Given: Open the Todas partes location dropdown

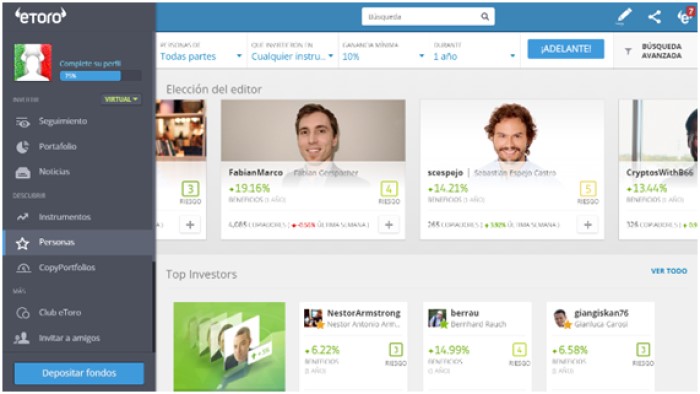Looking at the screenshot, I should (201, 56).
